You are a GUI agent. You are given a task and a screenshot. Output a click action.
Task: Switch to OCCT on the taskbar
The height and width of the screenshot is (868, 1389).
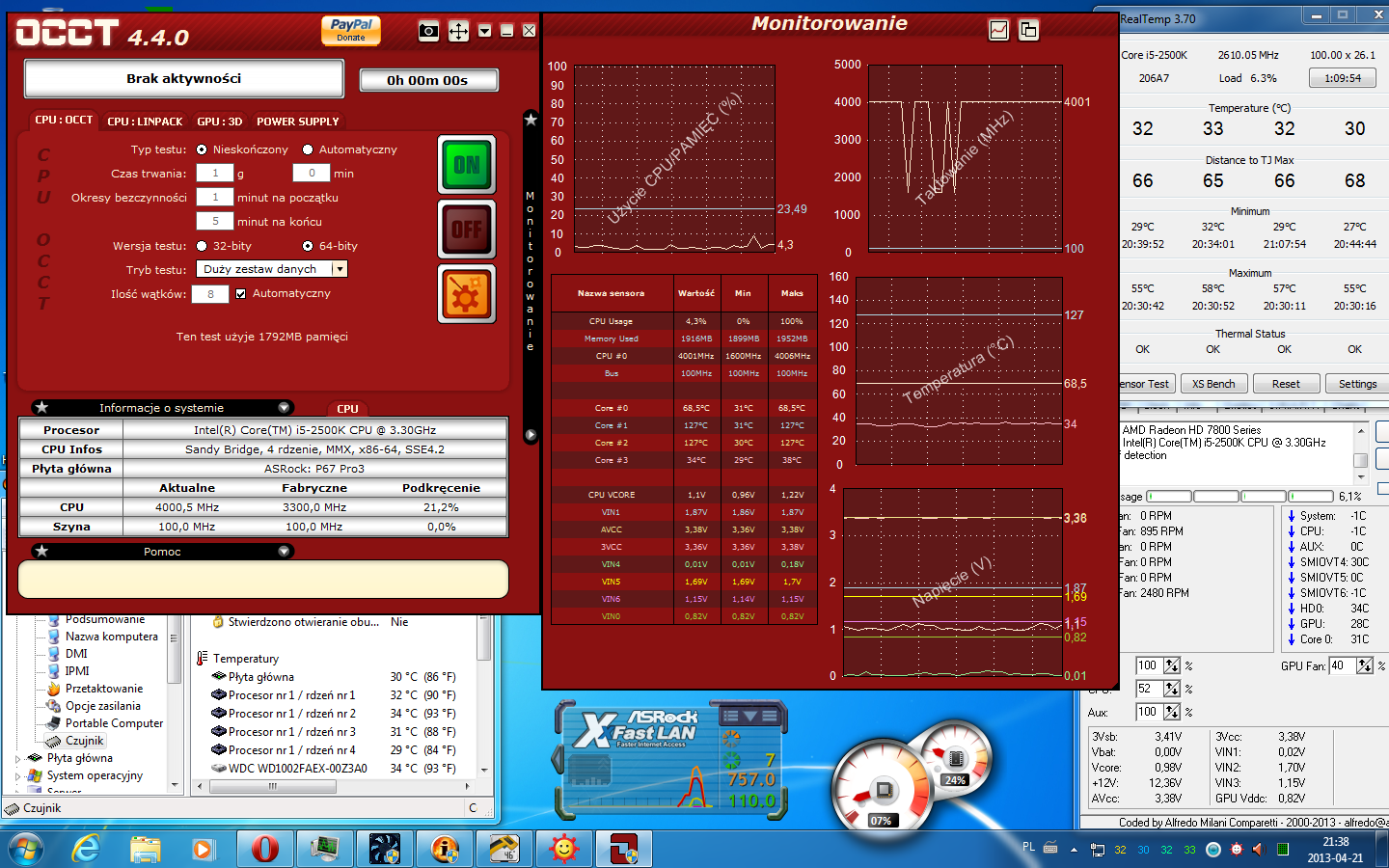[x=624, y=849]
